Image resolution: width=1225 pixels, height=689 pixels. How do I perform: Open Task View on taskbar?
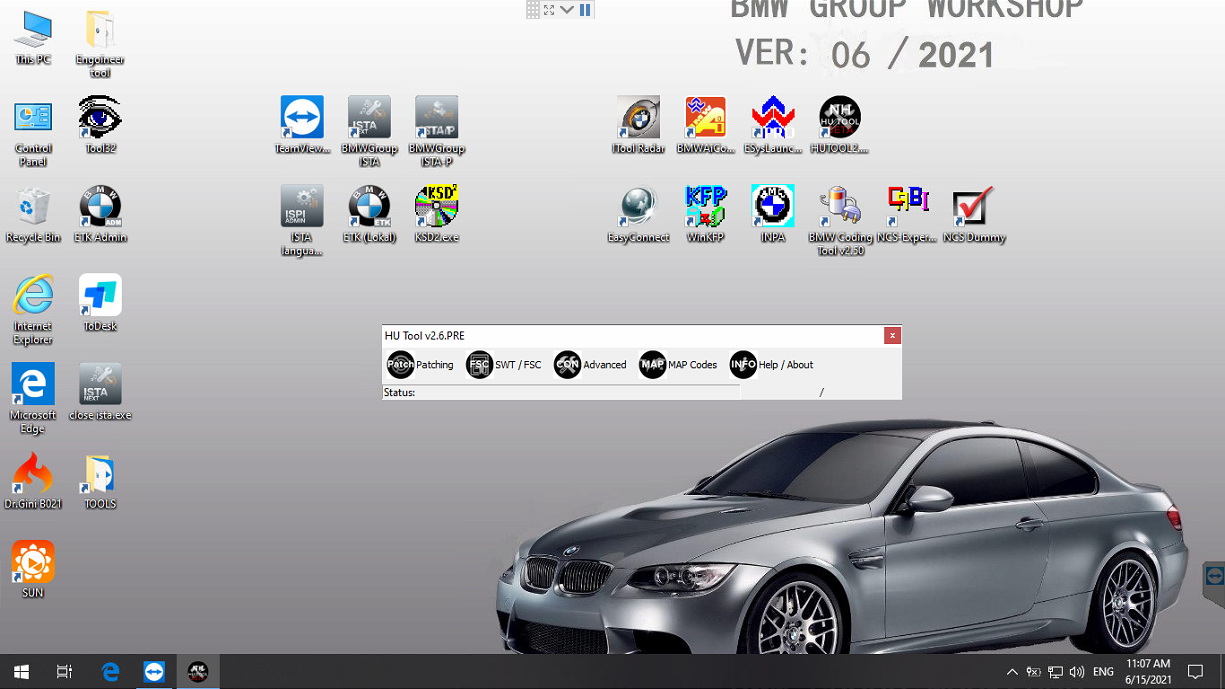(x=64, y=672)
